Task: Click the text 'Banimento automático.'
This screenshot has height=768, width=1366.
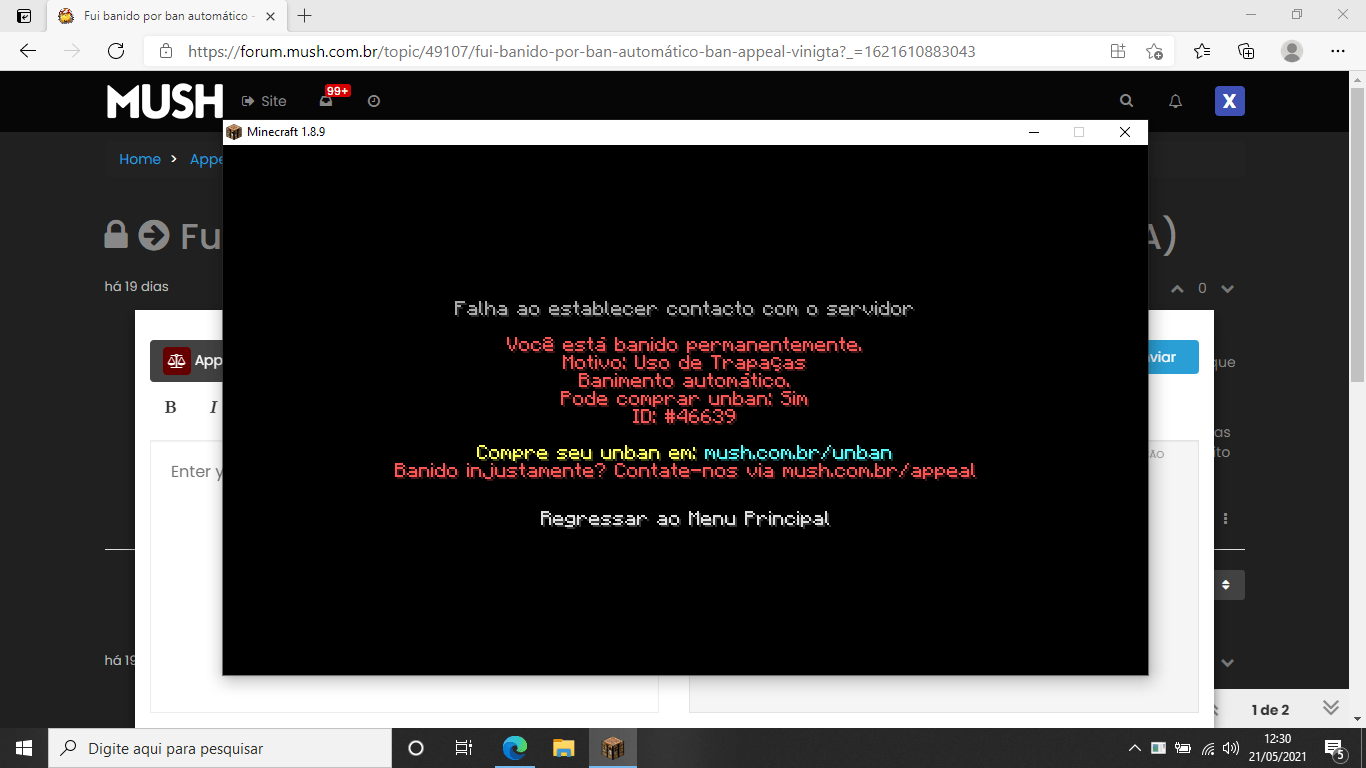Action: click(684, 381)
